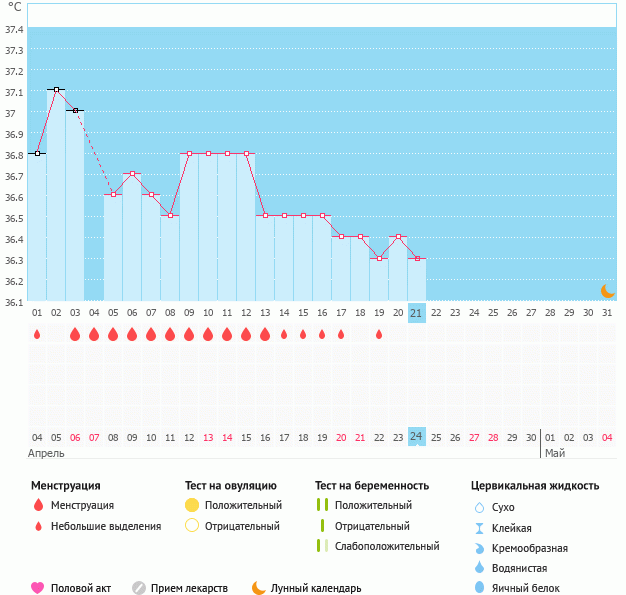The image size is (626, 595).
Task: Click the double green bar positive pregnancy icon
Action: tap(322, 505)
